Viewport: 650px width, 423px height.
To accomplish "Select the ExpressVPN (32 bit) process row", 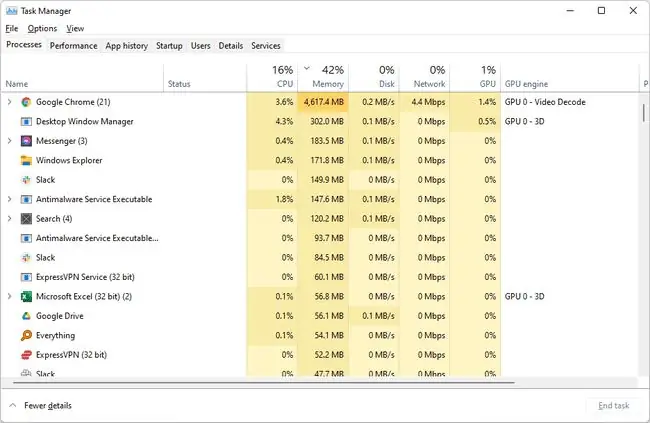I will pyautogui.click(x=320, y=355).
